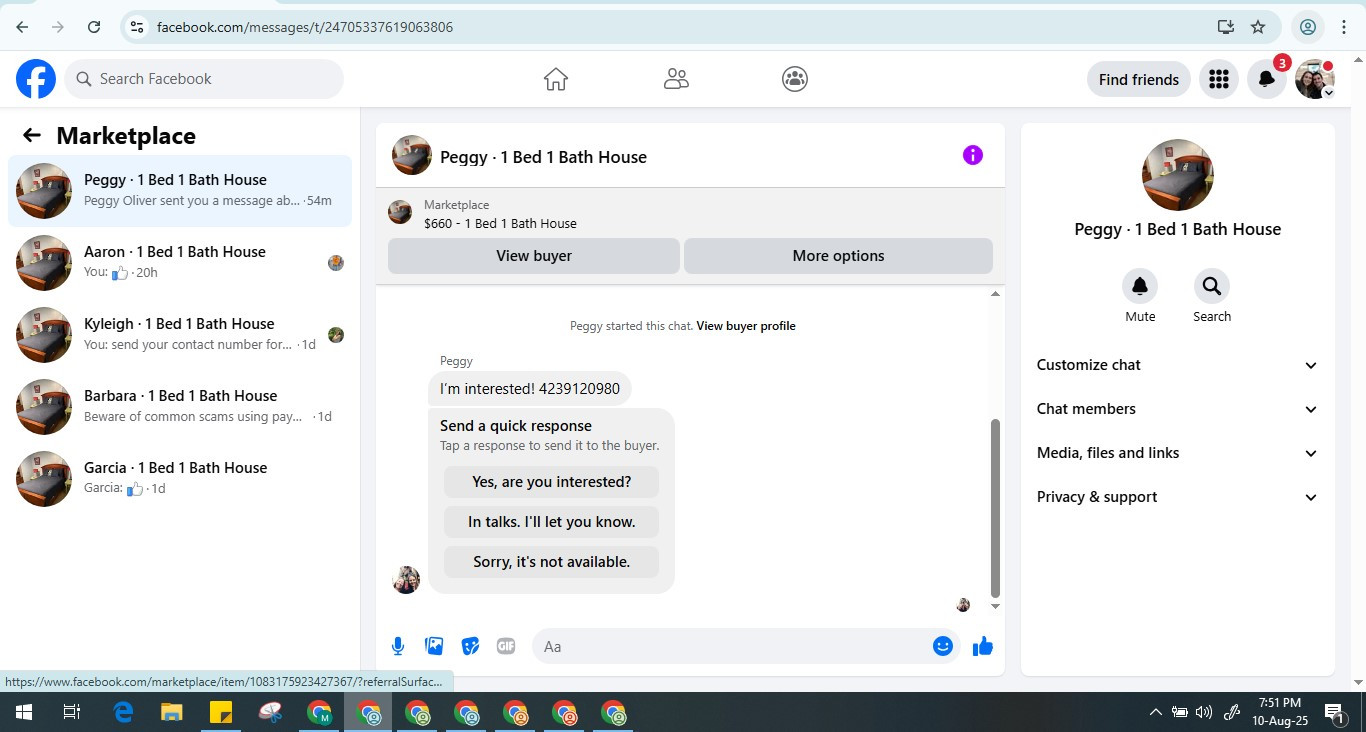Open the notifications bell with 3 badge
Image resolution: width=1366 pixels, height=732 pixels.
coord(1266,79)
